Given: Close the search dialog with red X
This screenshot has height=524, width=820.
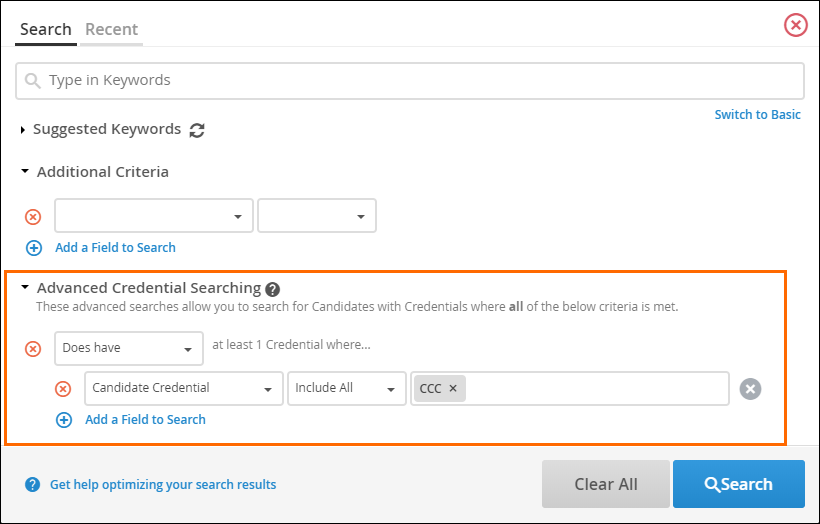Looking at the screenshot, I should pos(795,25).
